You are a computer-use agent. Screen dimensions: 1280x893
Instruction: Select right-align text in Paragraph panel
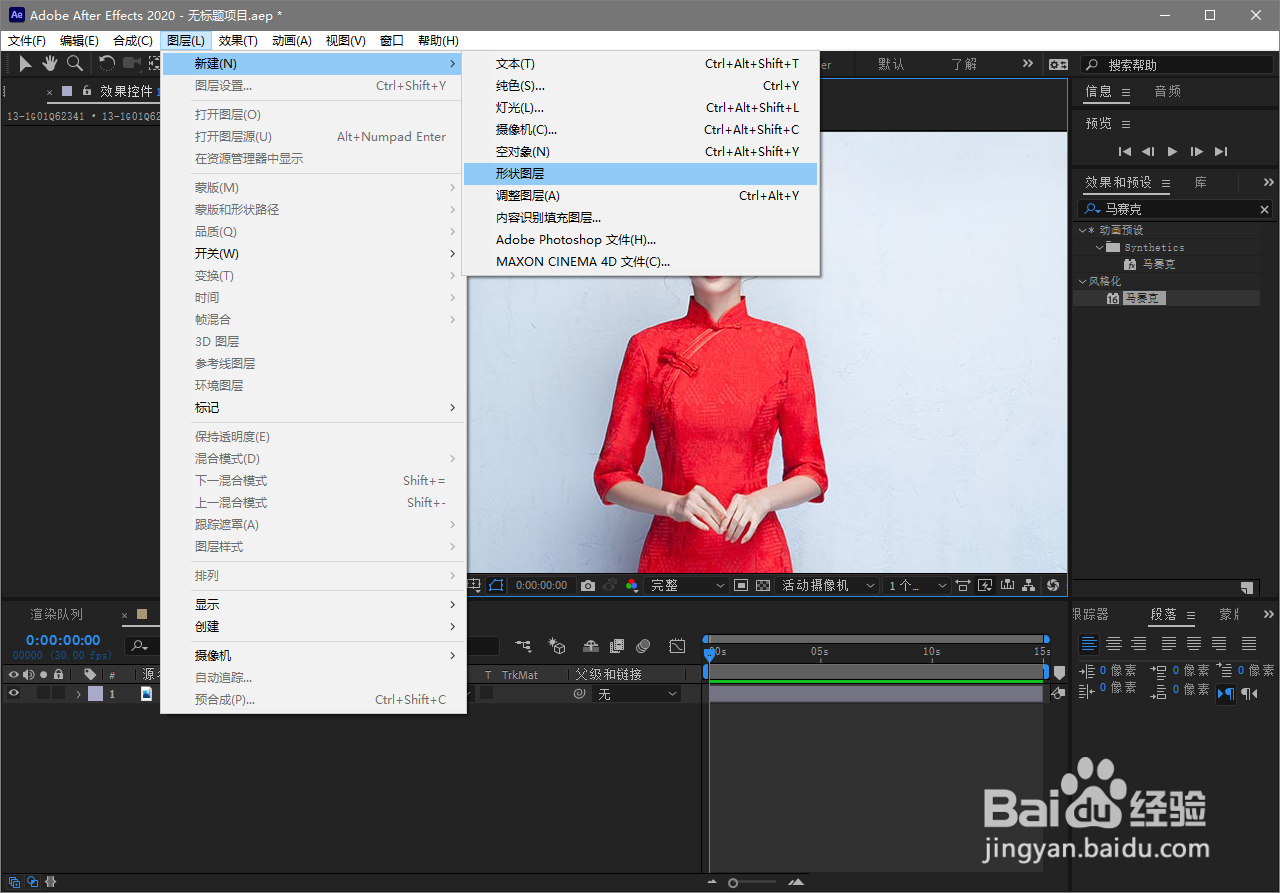[x=1137, y=644]
